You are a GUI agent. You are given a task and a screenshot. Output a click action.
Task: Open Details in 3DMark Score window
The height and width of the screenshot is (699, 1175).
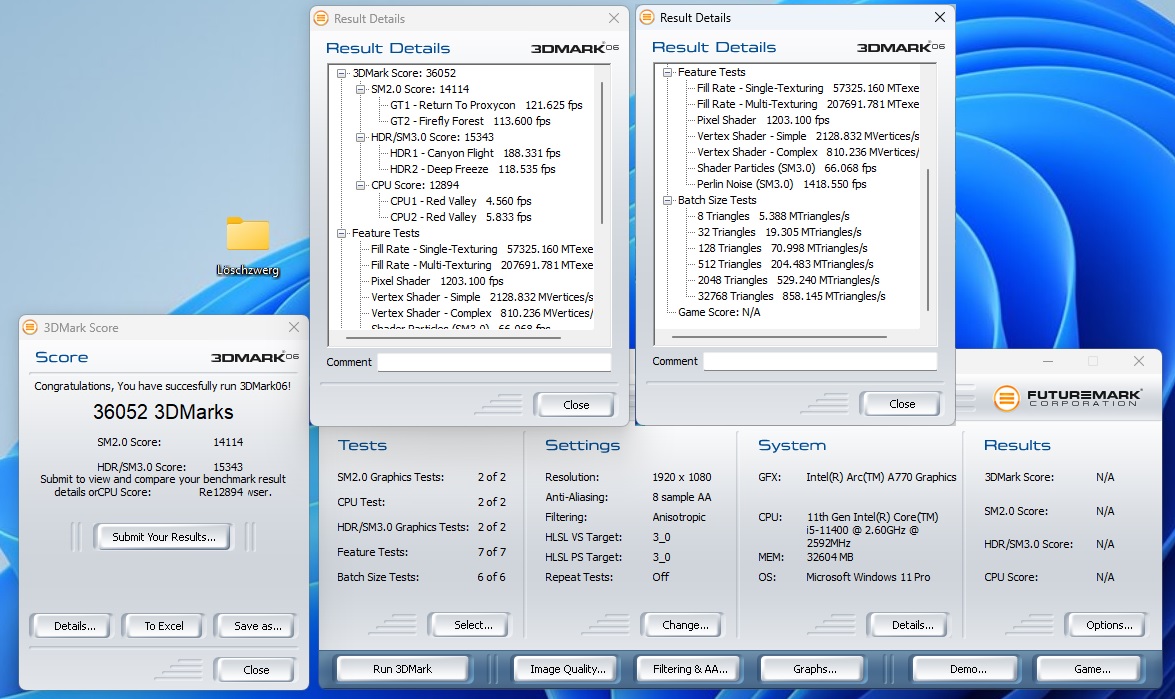[73, 626]
